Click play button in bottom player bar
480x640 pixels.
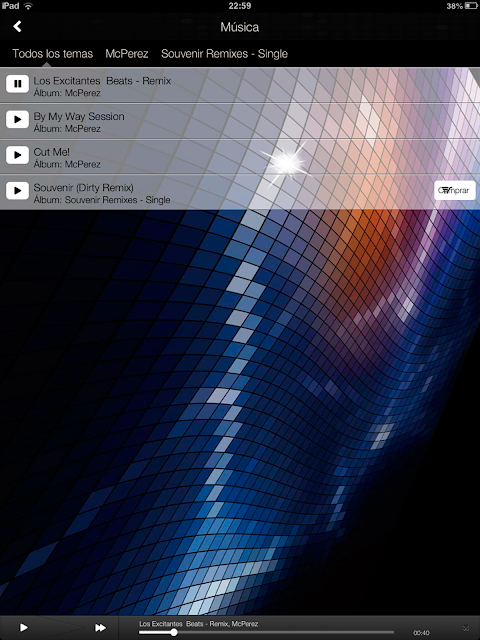pyautogui.click(x=24, y=627)
